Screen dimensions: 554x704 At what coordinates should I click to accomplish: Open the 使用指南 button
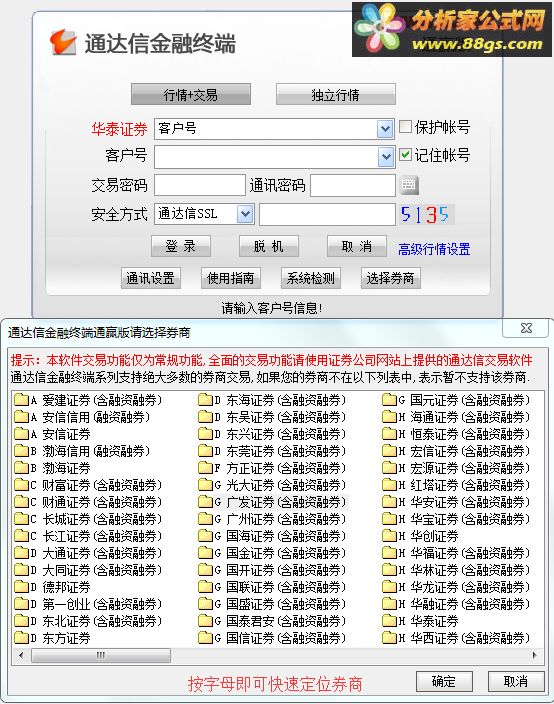231,278
